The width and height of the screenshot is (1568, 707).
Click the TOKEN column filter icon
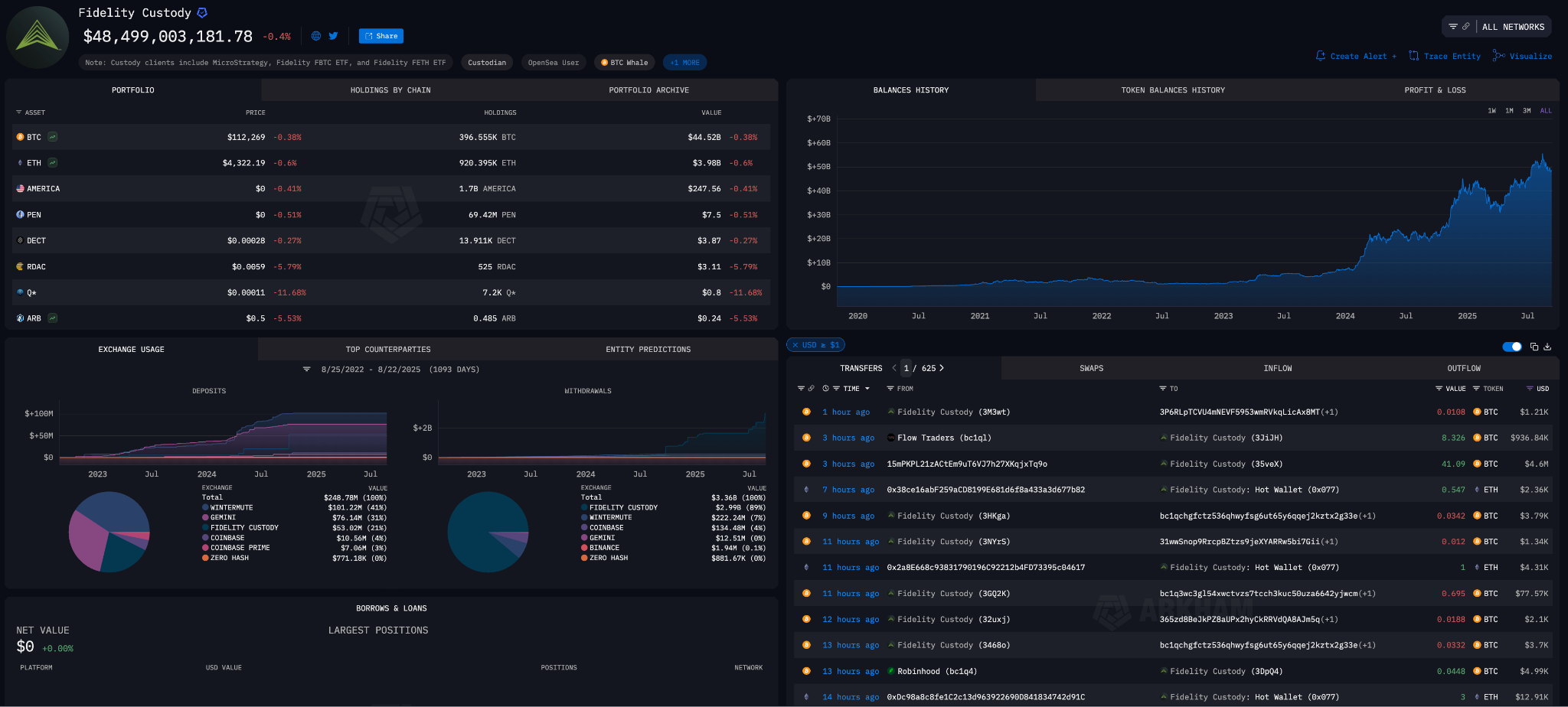[x=1476, y=389]
